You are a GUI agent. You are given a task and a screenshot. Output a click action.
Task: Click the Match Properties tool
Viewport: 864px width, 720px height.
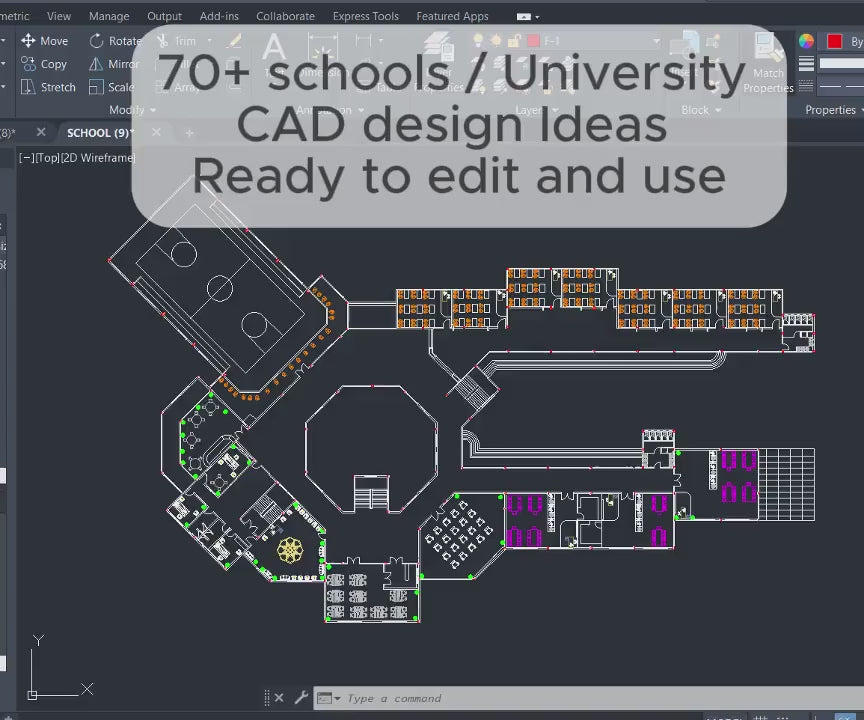pos(768,63)
